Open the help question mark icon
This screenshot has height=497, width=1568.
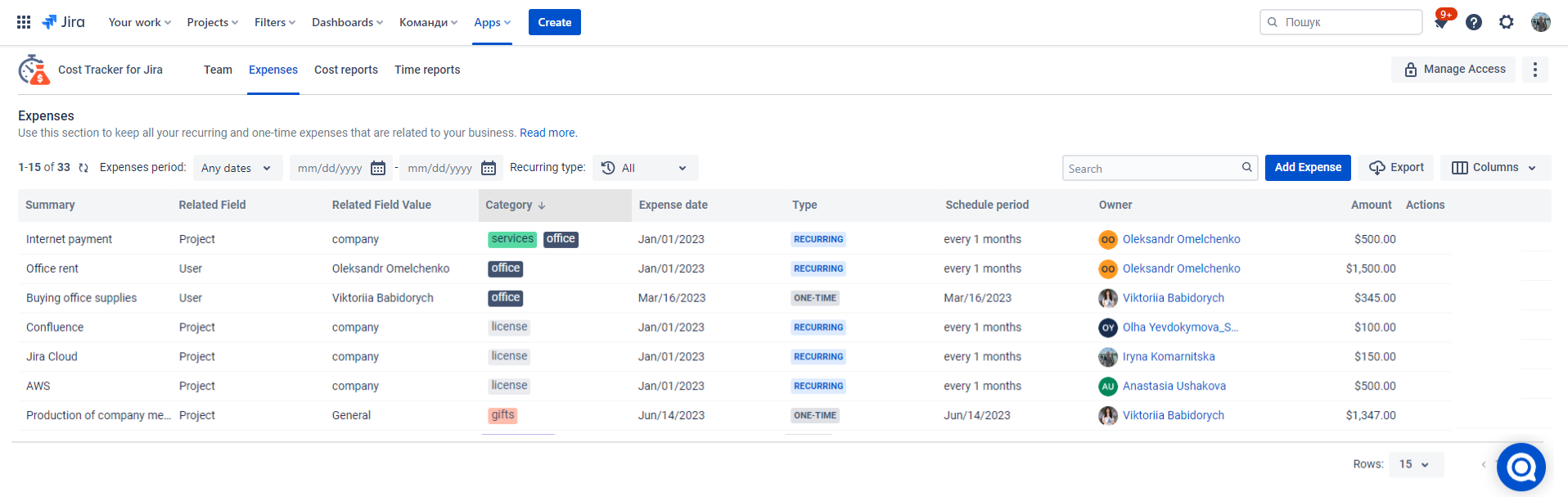click(x=1474, y=22)
